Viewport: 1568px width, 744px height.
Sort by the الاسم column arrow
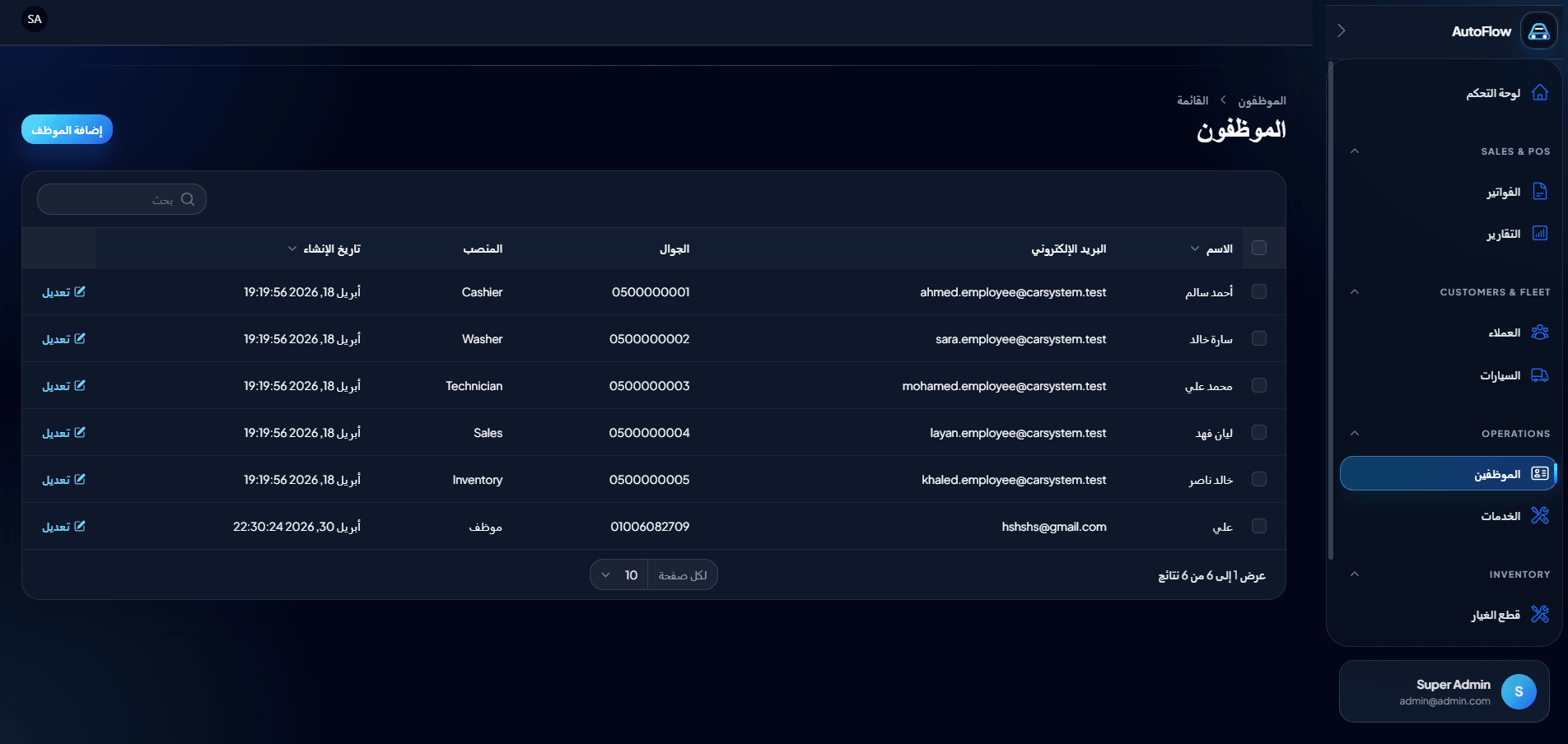[1194, 249]
